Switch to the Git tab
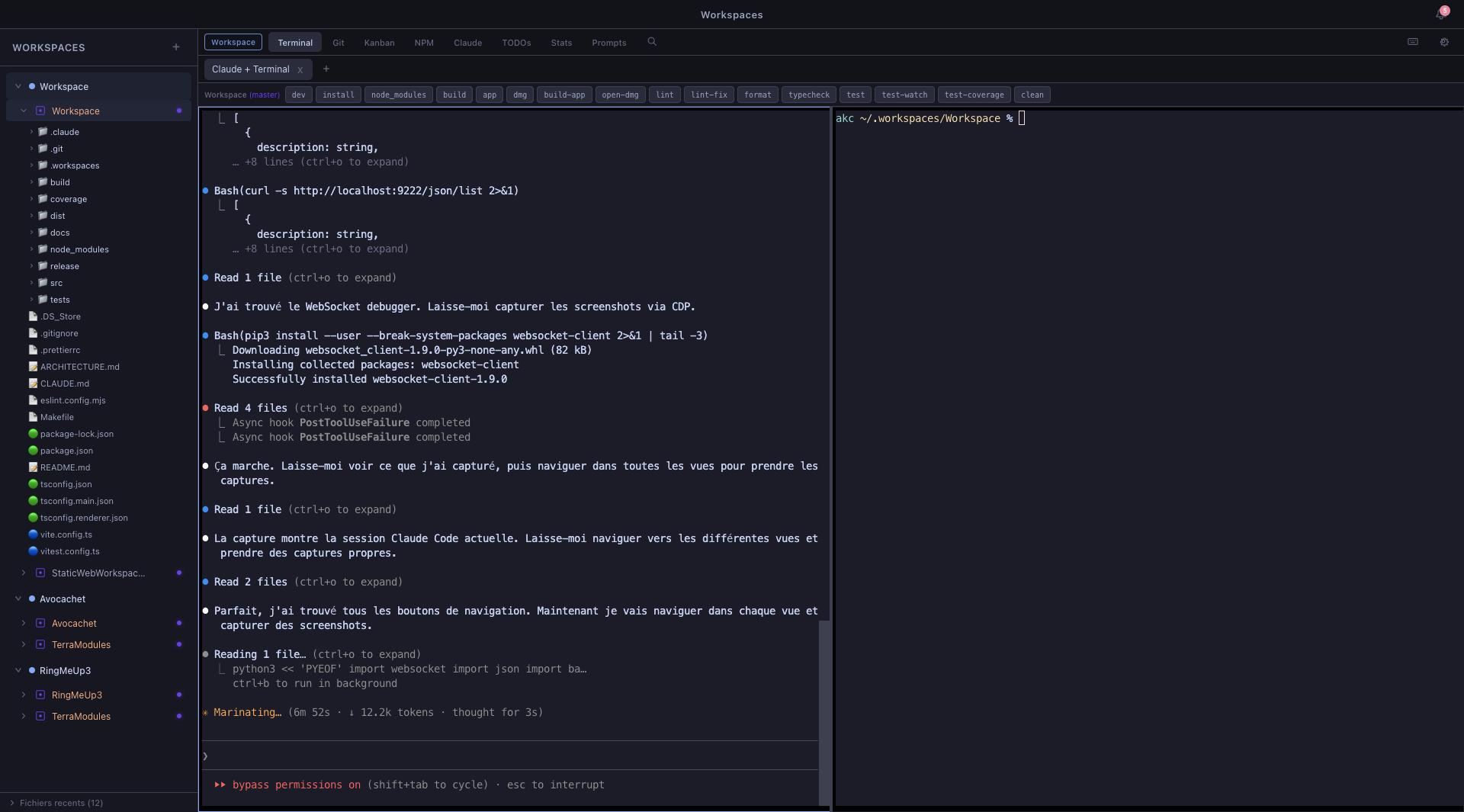 tap(338, 43)
